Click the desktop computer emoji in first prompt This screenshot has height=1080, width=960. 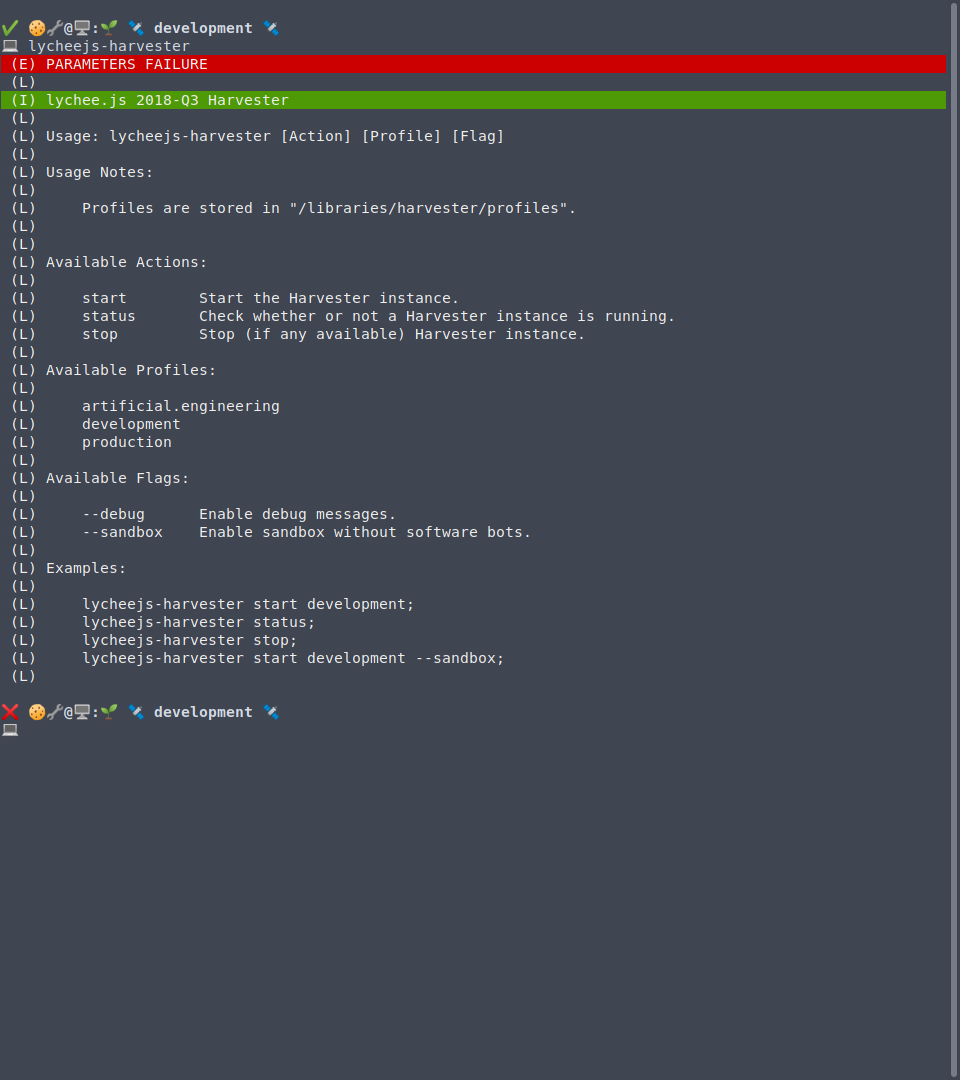pos(82,28)
